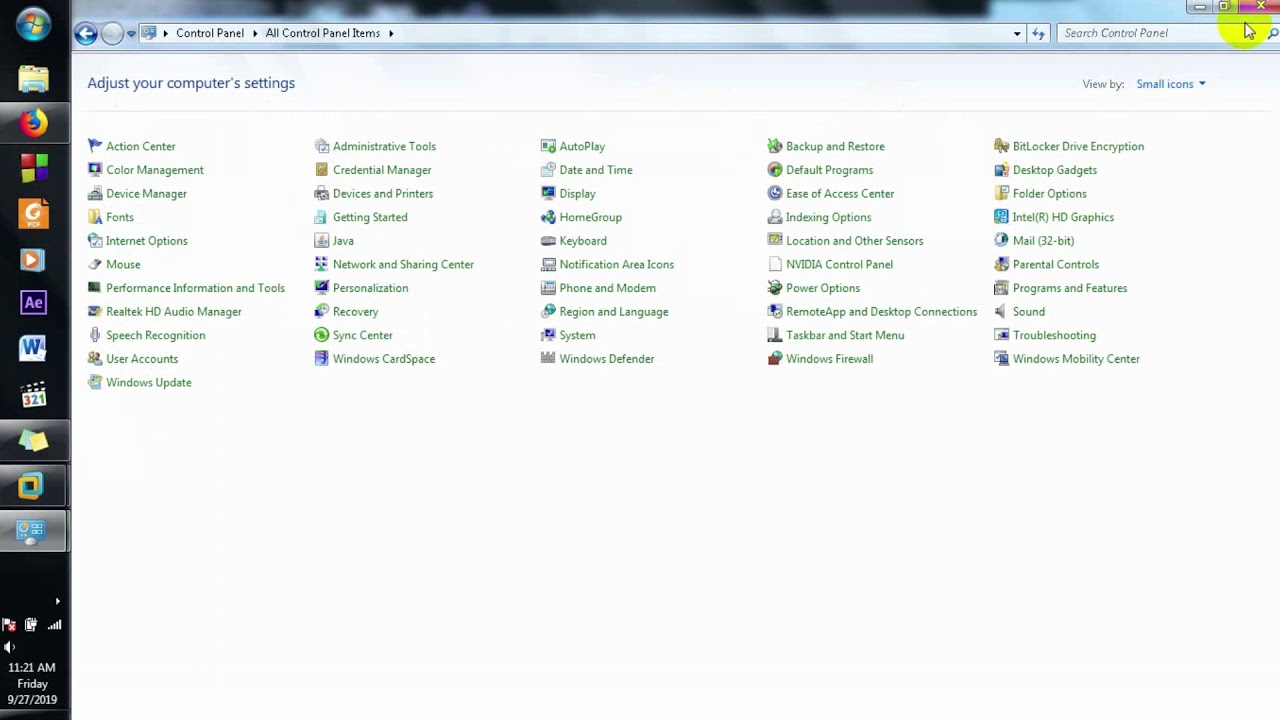Viewport: 1280px width, 720px height.
Task: Open the Devices and Printers icon
Action: [321, 193]
